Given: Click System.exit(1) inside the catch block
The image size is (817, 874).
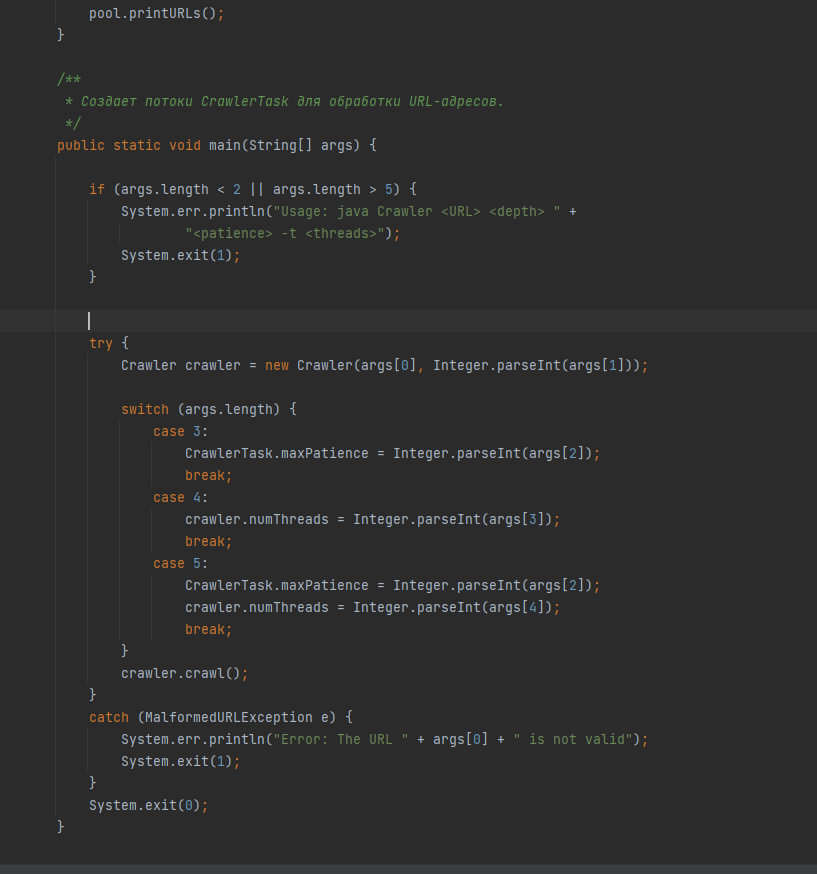Looking at the screenshot, I should [181, 762].
